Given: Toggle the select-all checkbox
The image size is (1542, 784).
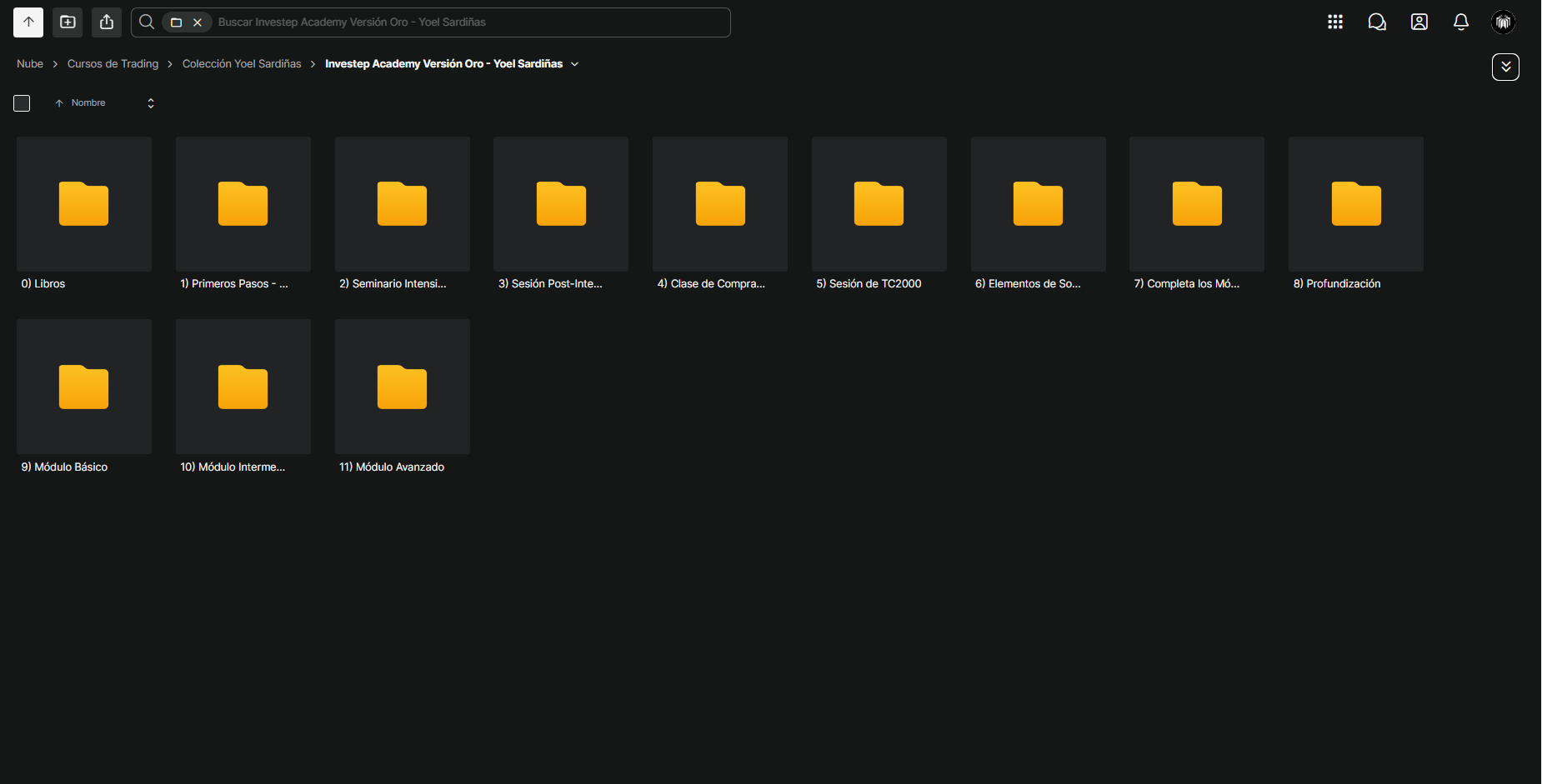Looking at the screenshot, I should click(x=22, y=103).
